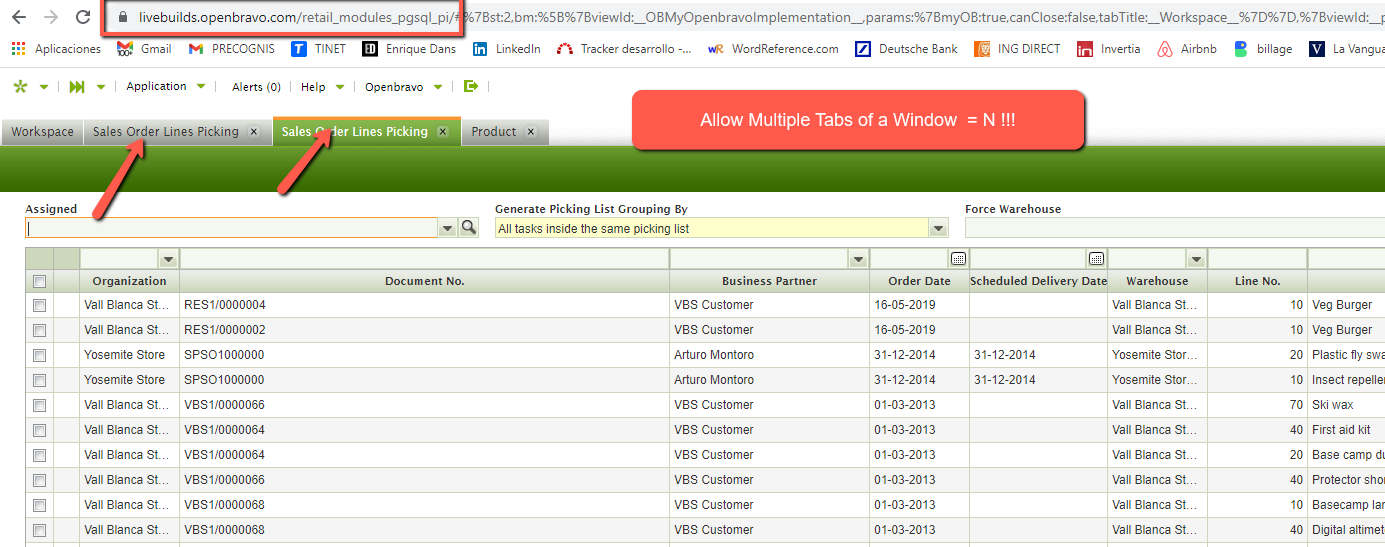Screen dimensions: 1385x547
Task: Check the Digital altimeter row checkbox
Action: tap(39, 530)
